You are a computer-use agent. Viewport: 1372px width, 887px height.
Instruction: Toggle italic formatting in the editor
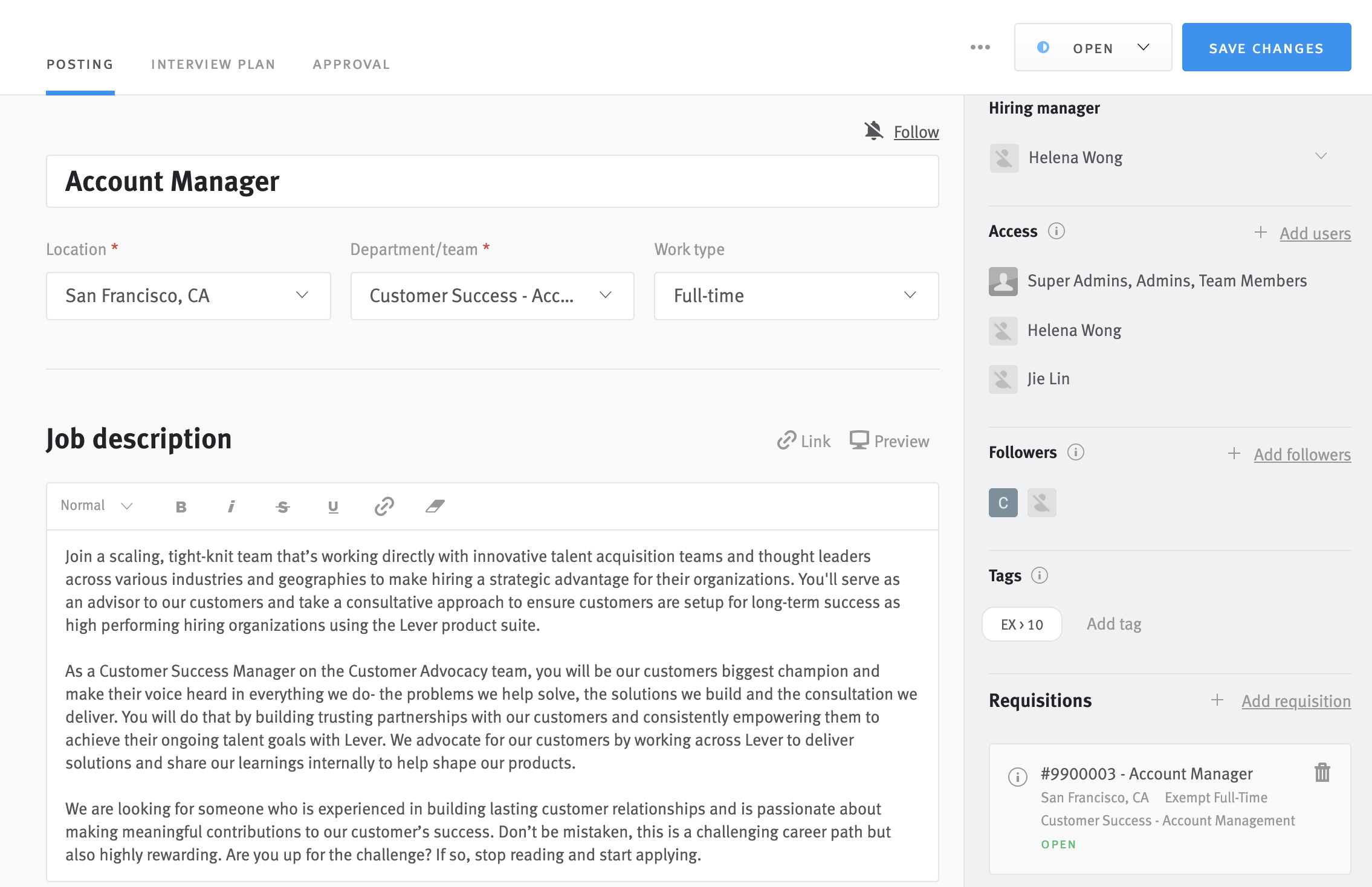click(x=231, y=507)
